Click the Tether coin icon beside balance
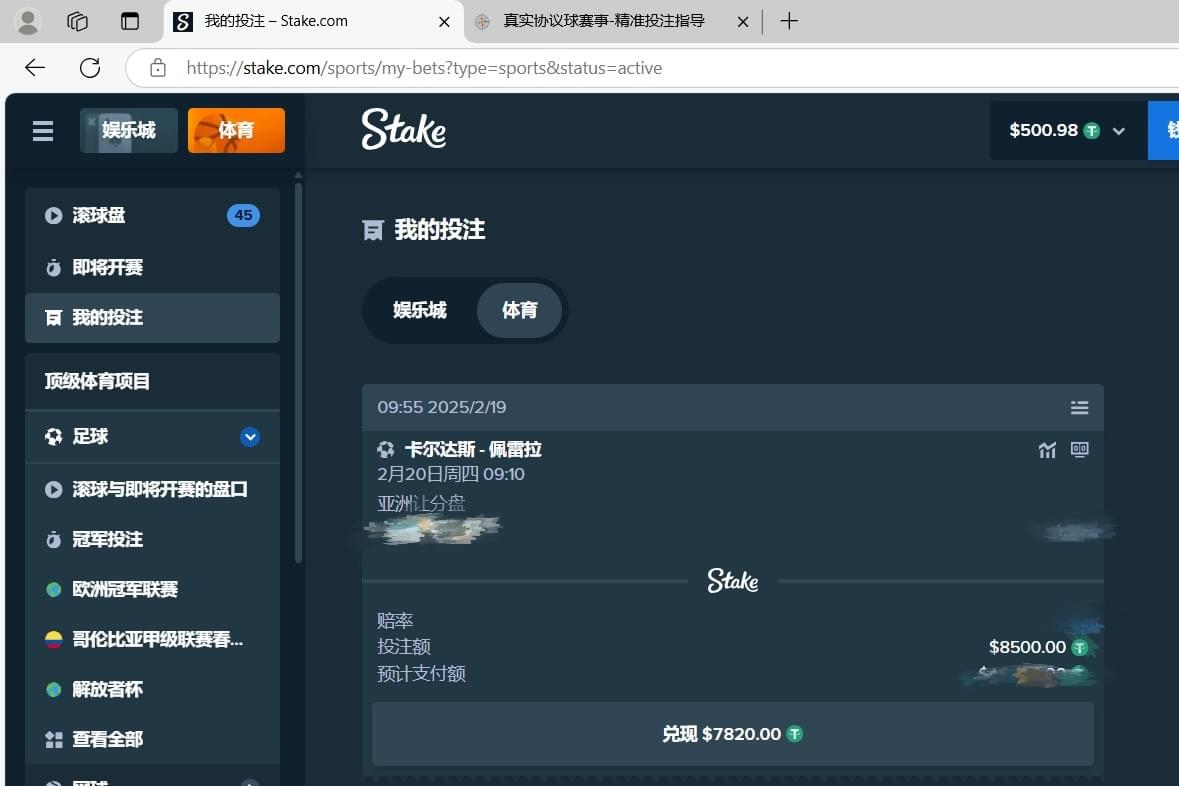Viewport: 1179px width, 786px height. tap(1091, 131)
